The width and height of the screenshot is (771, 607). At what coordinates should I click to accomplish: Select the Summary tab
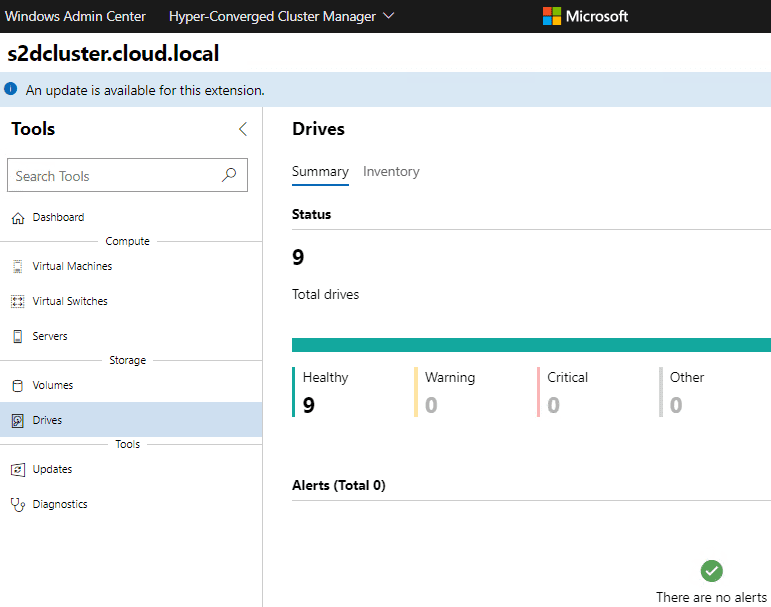click(320, 172)
